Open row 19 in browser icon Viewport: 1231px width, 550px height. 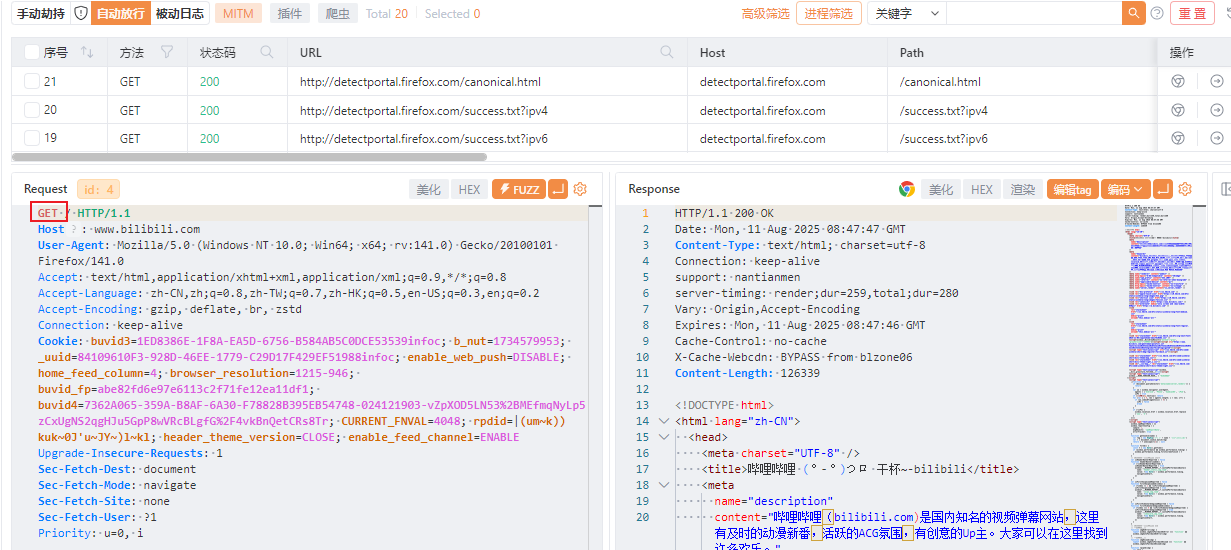click(x=1178, y=138)
